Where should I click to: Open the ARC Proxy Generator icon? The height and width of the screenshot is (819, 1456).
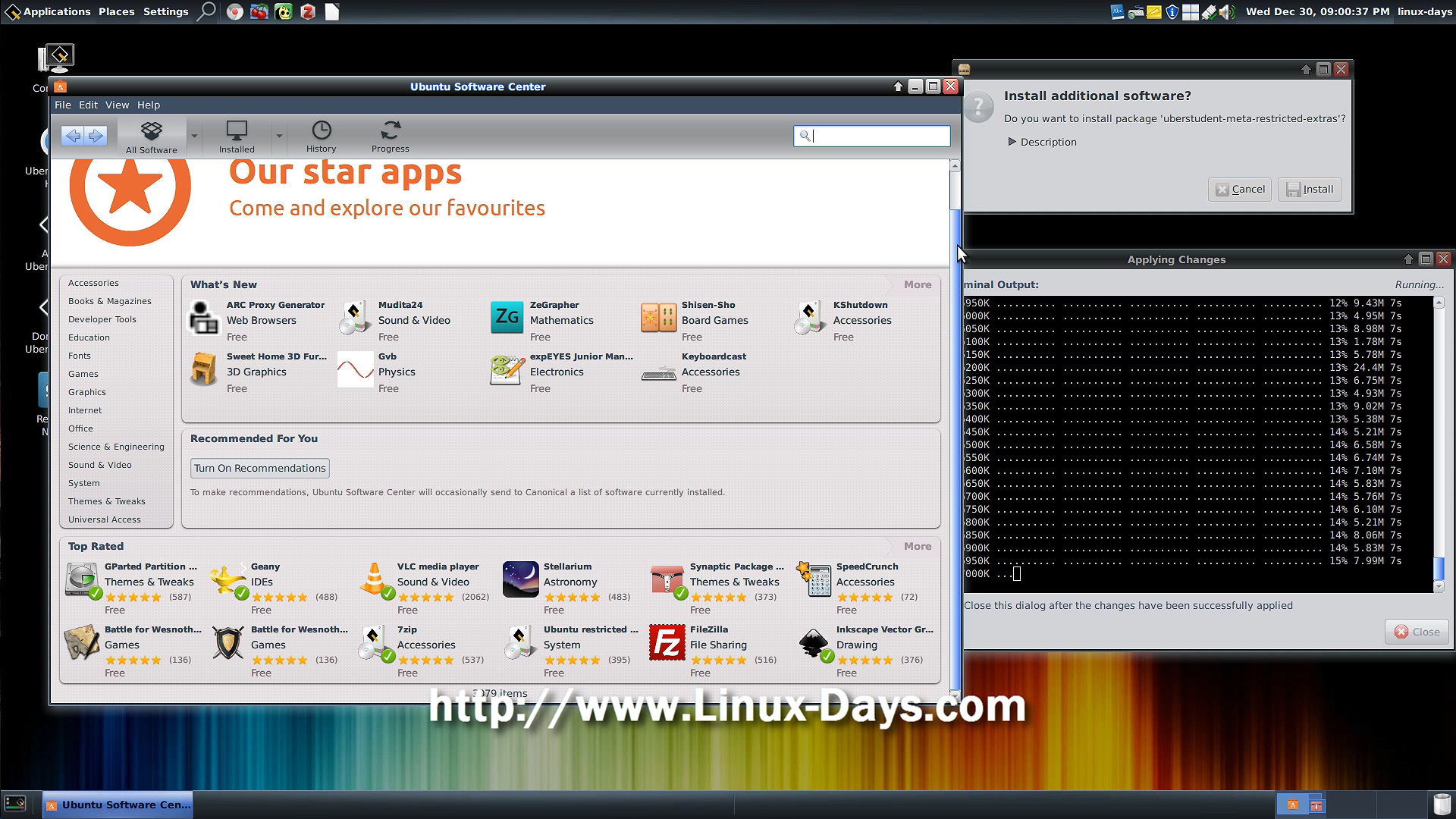click(203, 318)
